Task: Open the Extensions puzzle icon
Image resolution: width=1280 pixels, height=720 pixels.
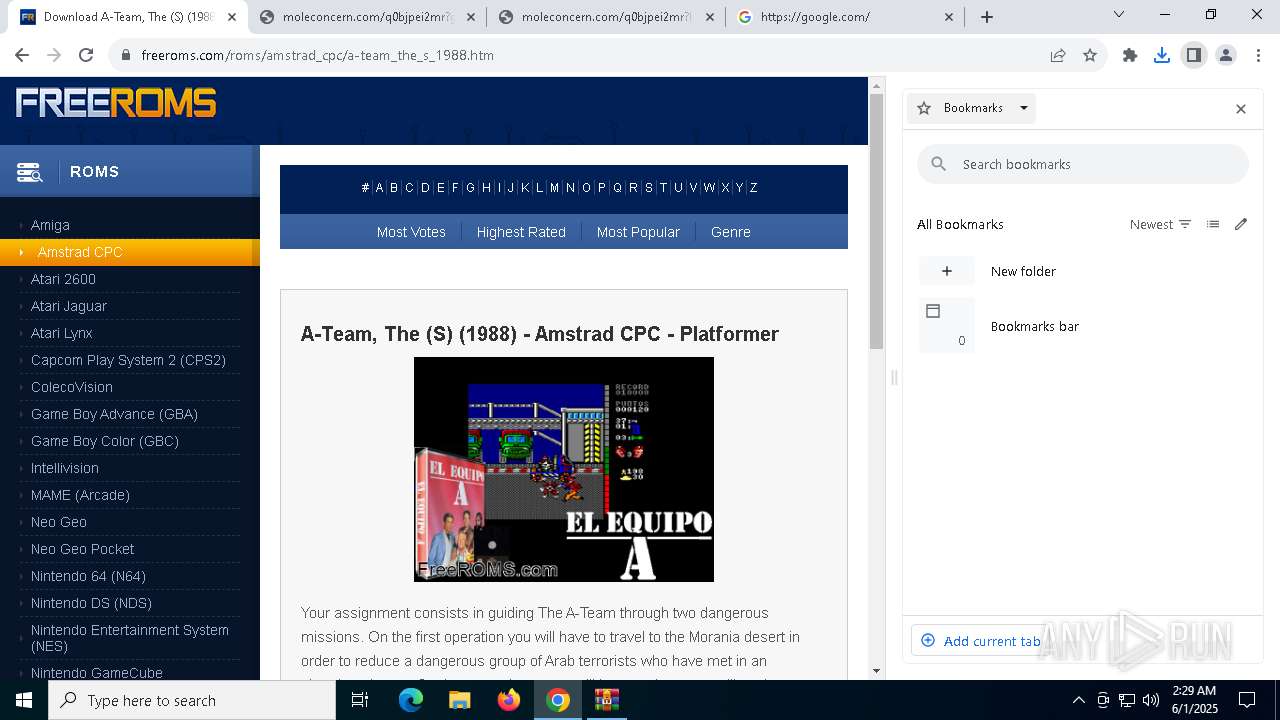Action: (x=1130, y=55)
